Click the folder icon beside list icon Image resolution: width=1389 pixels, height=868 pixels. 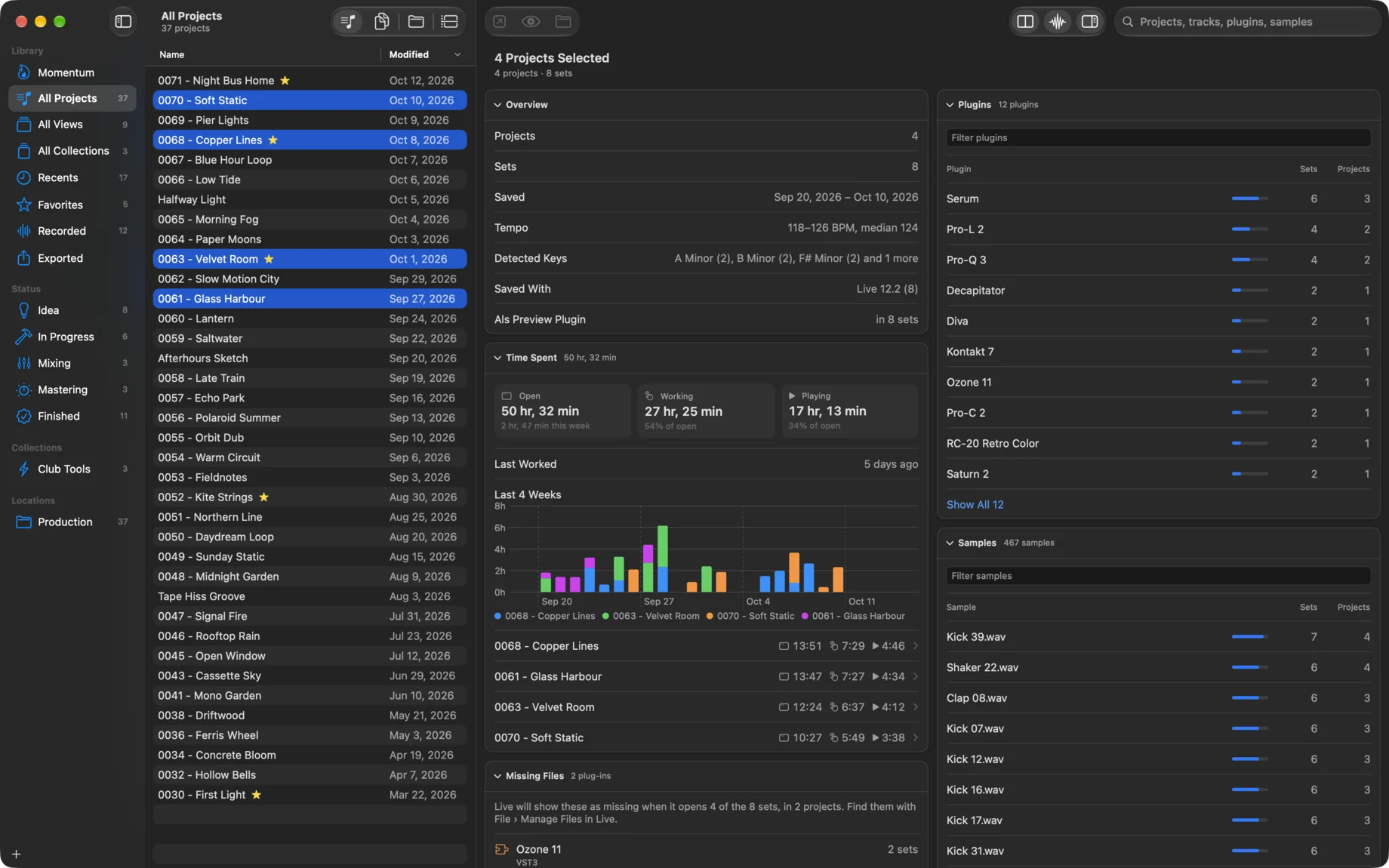click(x=416, y=22)
